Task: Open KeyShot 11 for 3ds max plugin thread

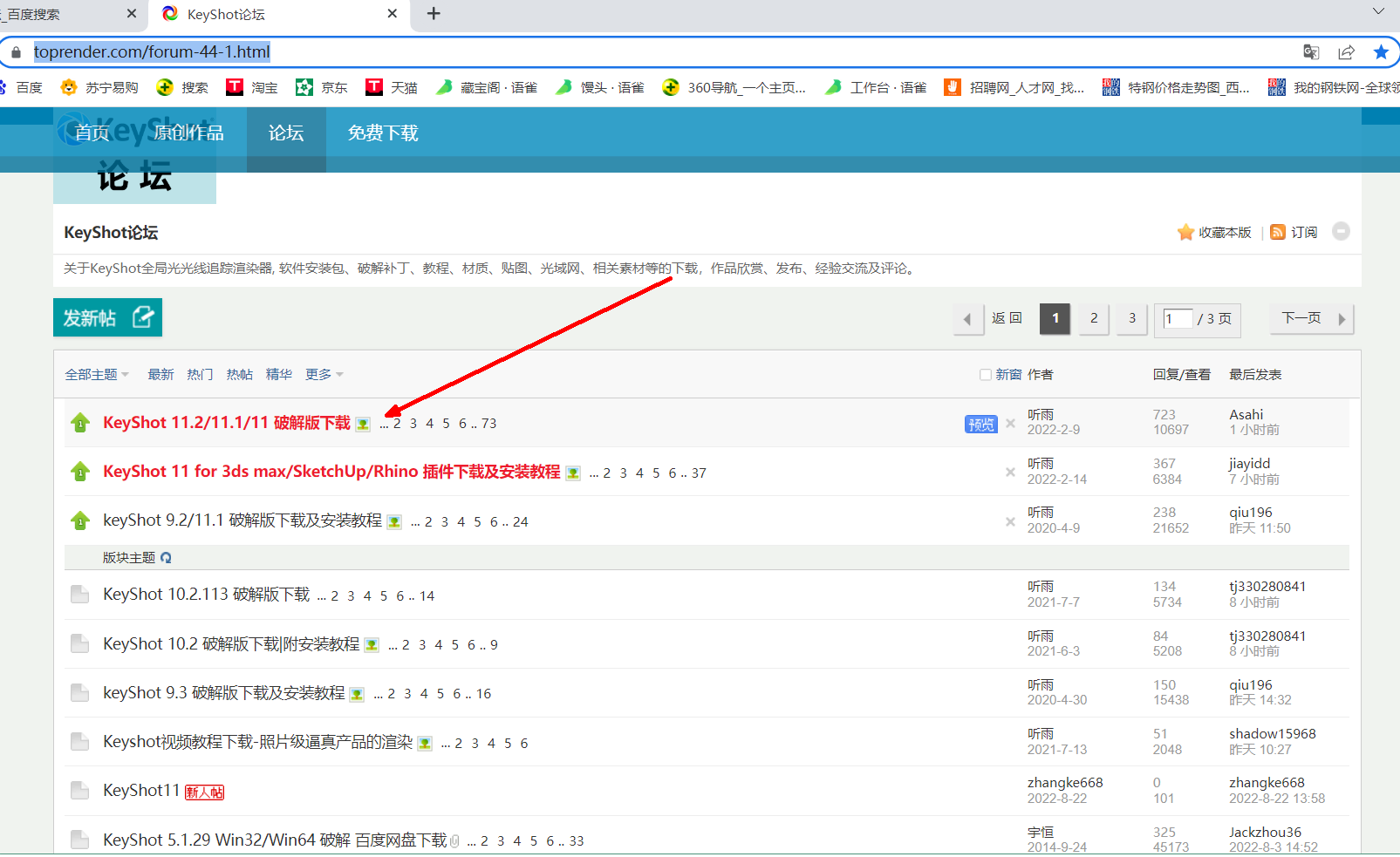Action: (x=331, y=472)
